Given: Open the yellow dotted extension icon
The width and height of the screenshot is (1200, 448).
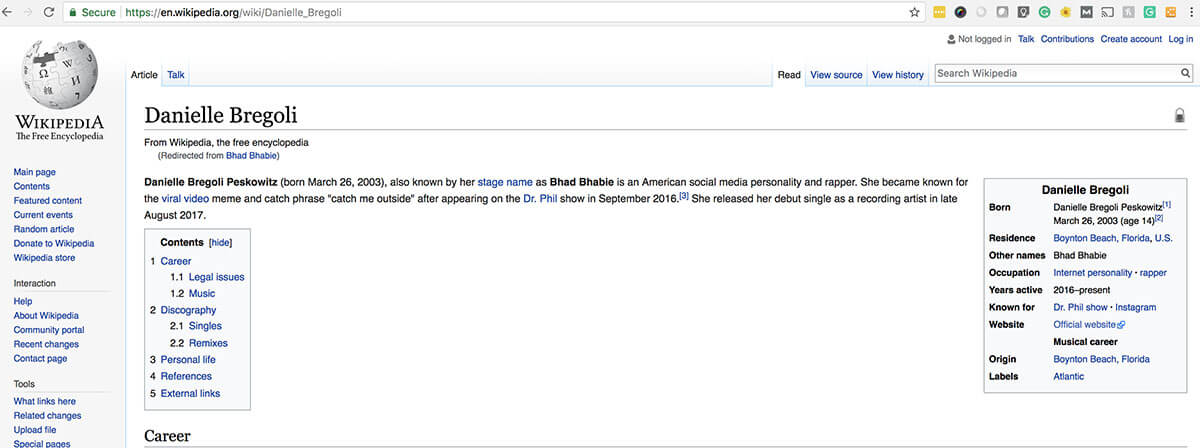Looking at the screenshot, I should 939,13.
